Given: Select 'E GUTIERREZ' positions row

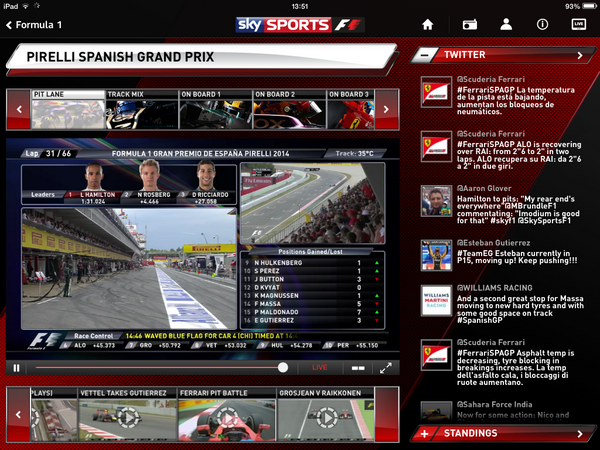Looking at the screenshot, I should click(x=312, y=320).
